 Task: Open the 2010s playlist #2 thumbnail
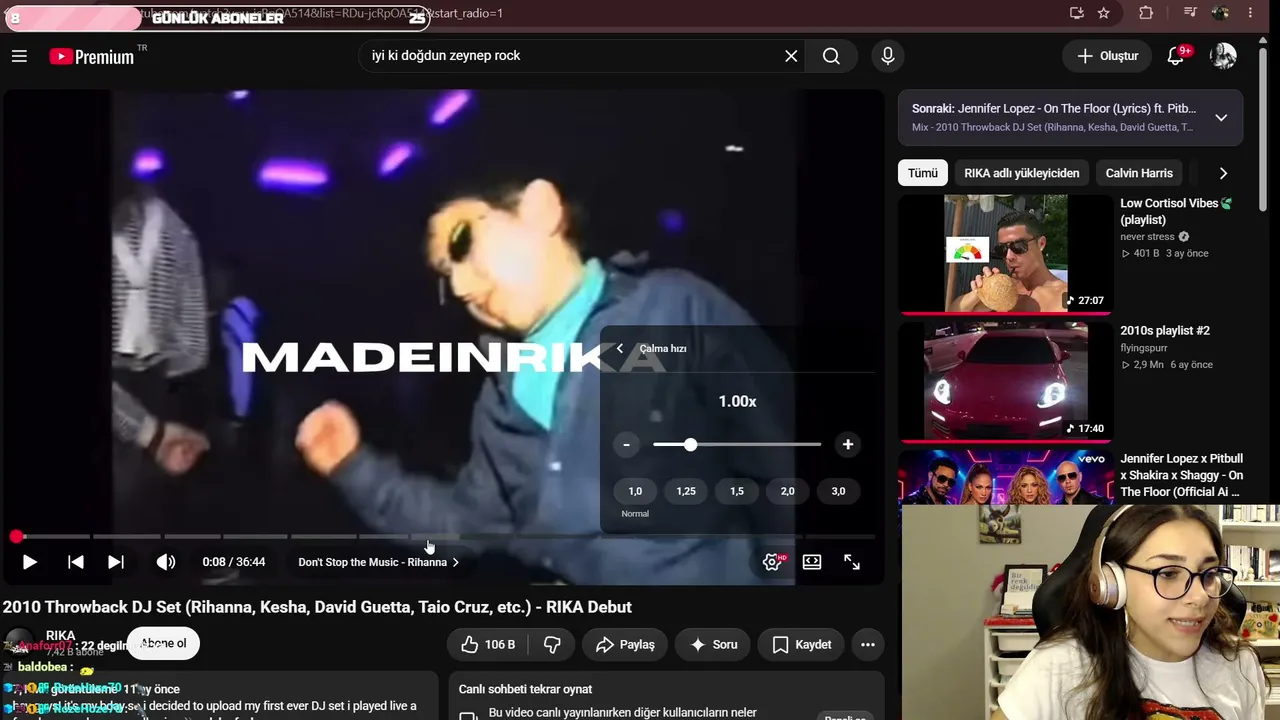tap(1005, 382)
